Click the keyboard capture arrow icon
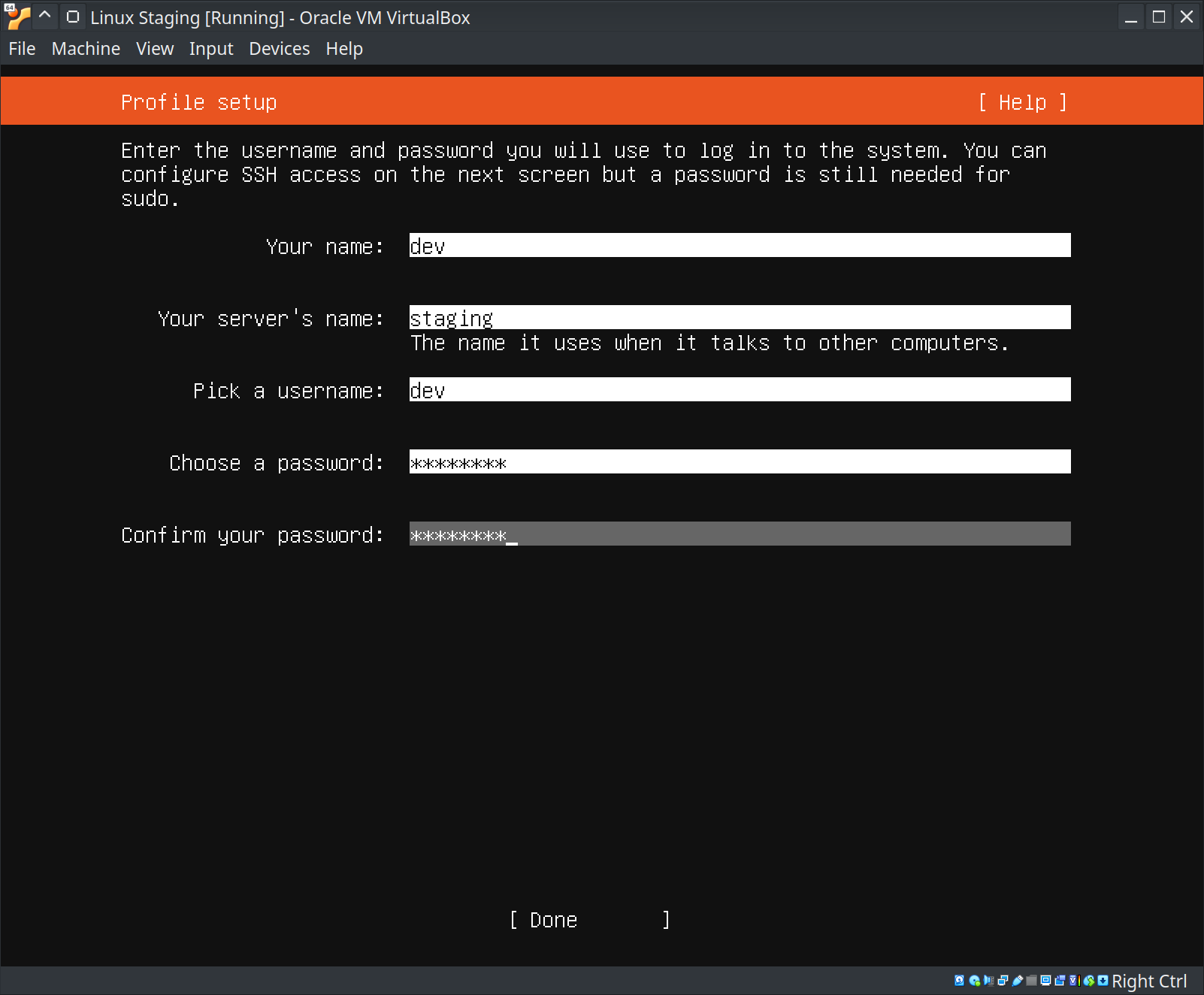The image size is (1204, 995). (x=1103, y=980)
